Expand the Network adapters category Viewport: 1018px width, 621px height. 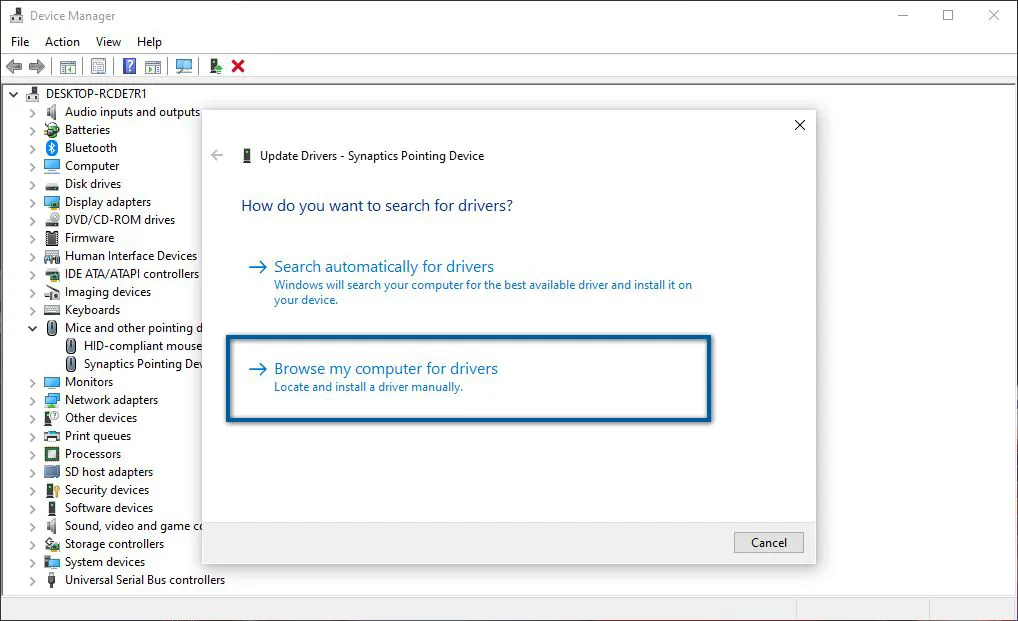click(31, 399)
